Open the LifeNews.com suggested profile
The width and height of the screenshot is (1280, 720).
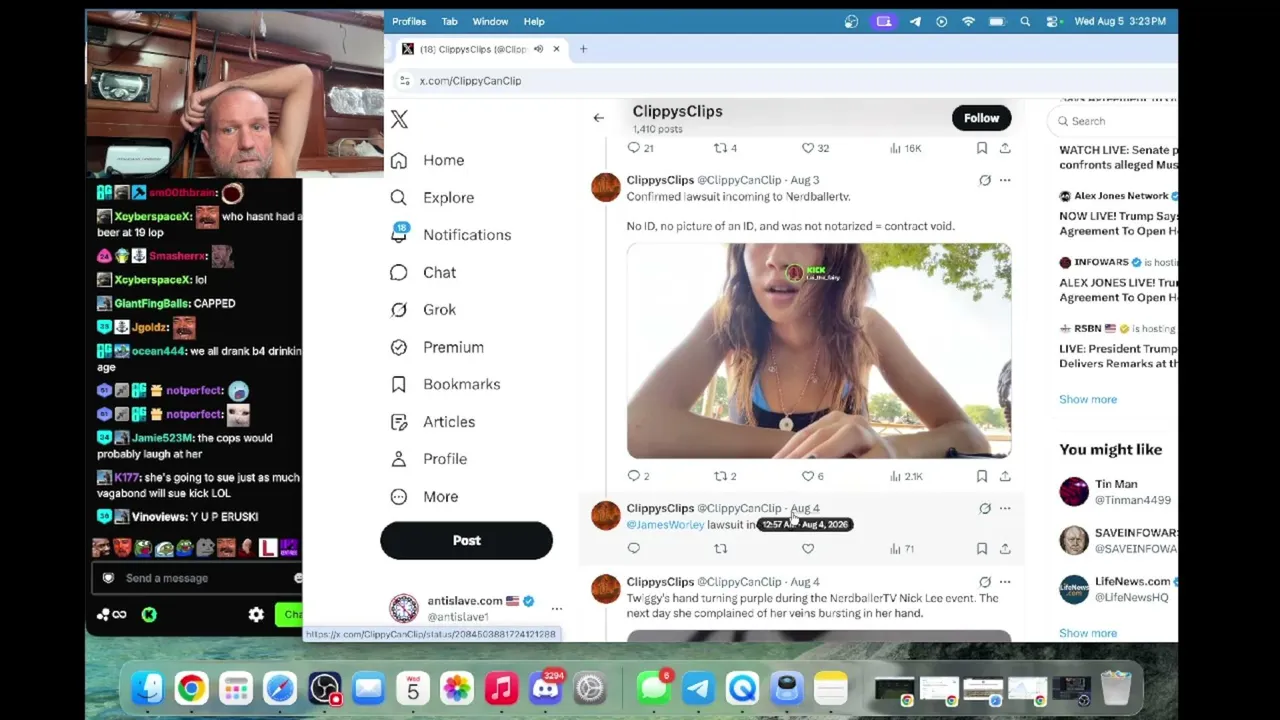tap(1118, 589)
